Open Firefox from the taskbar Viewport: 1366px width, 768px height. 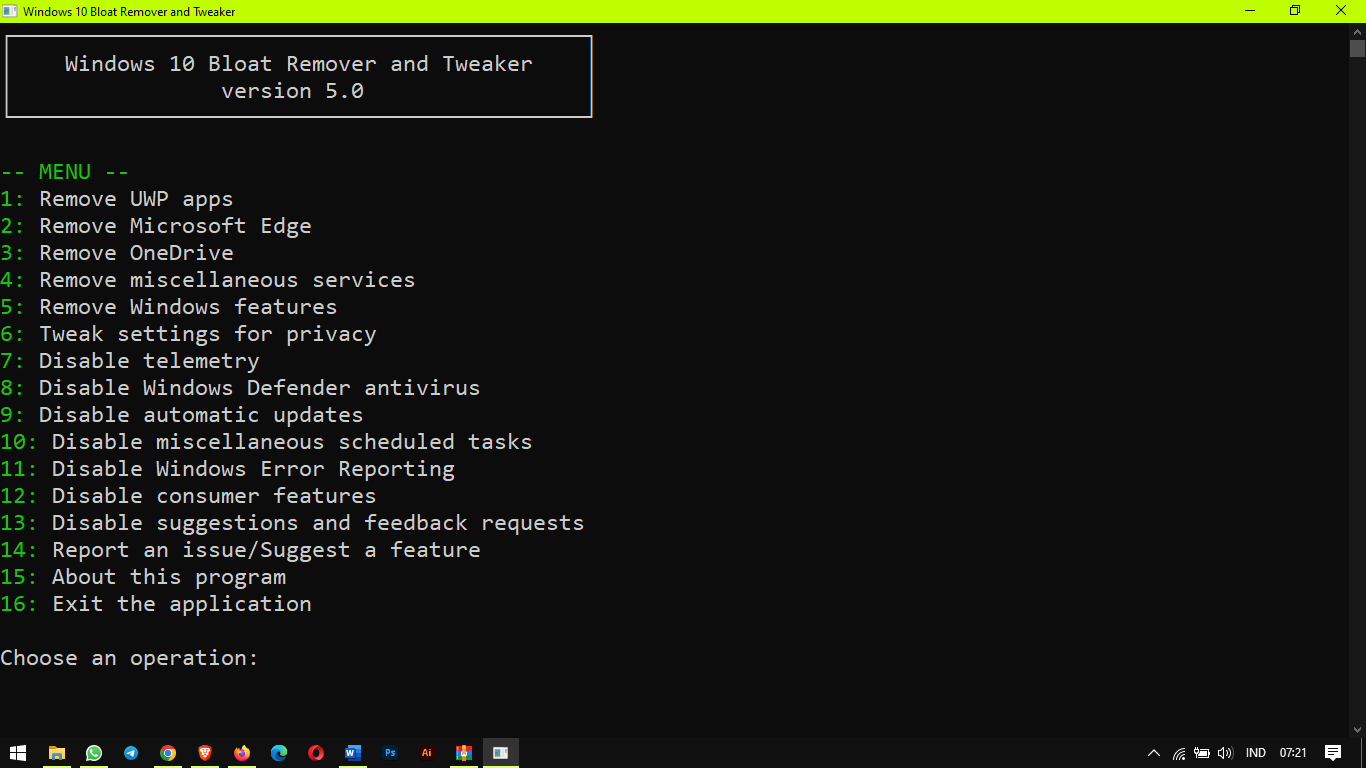242,753
